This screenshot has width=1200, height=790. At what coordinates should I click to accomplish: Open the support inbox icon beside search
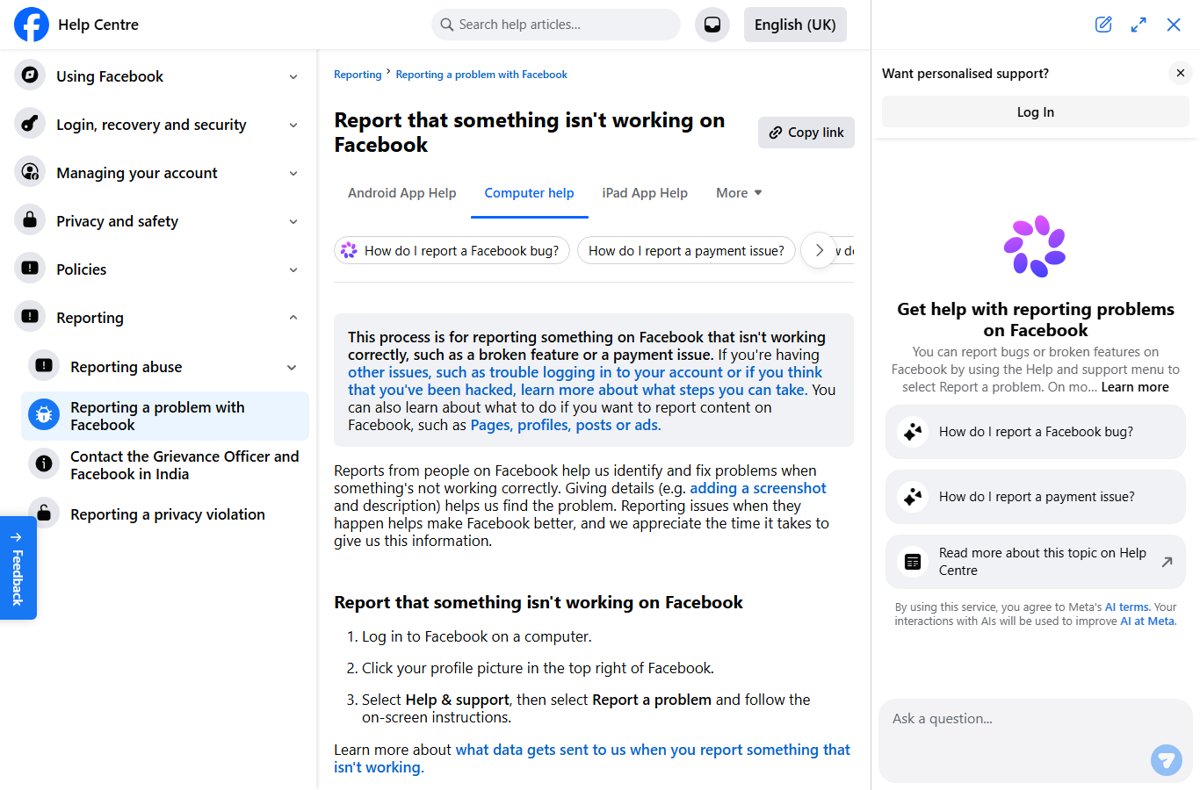coord(712,25)
